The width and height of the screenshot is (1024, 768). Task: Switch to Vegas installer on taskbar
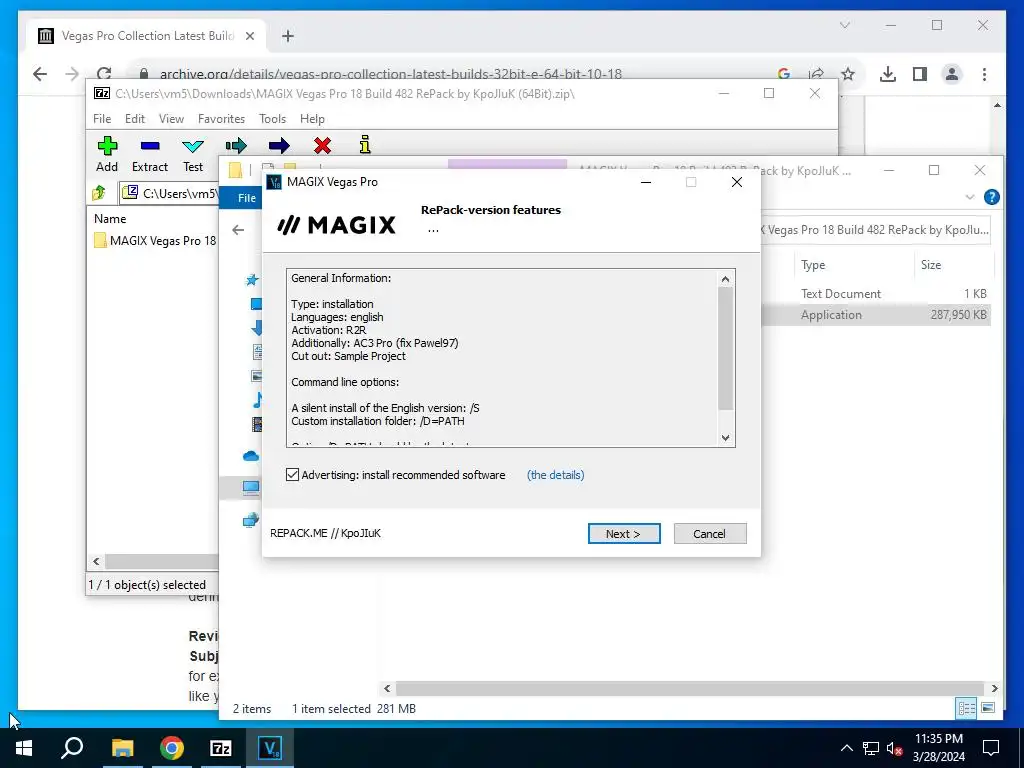(270, 748)
